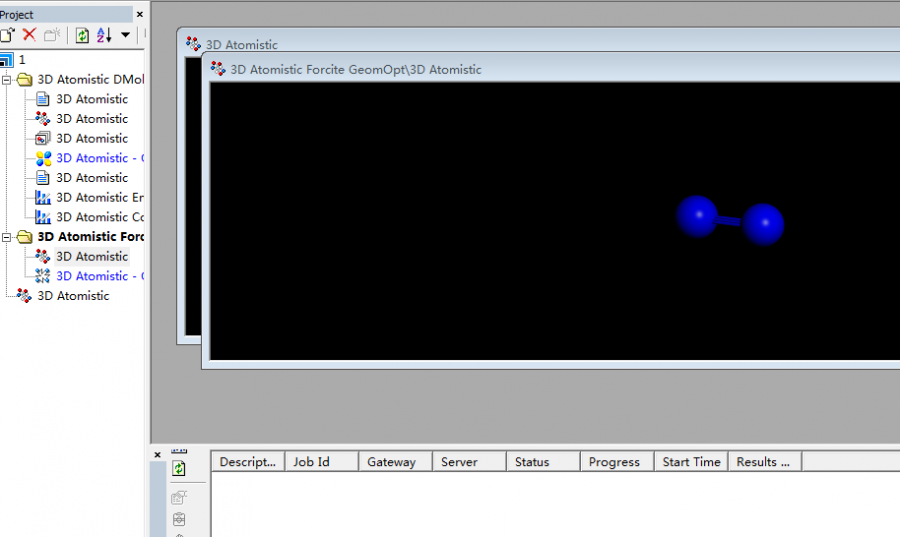Open the bottom-level 3D Atomistic structure document
Image resolution: width=900 pixels, height=537 pixels.
tap(73, 296)
